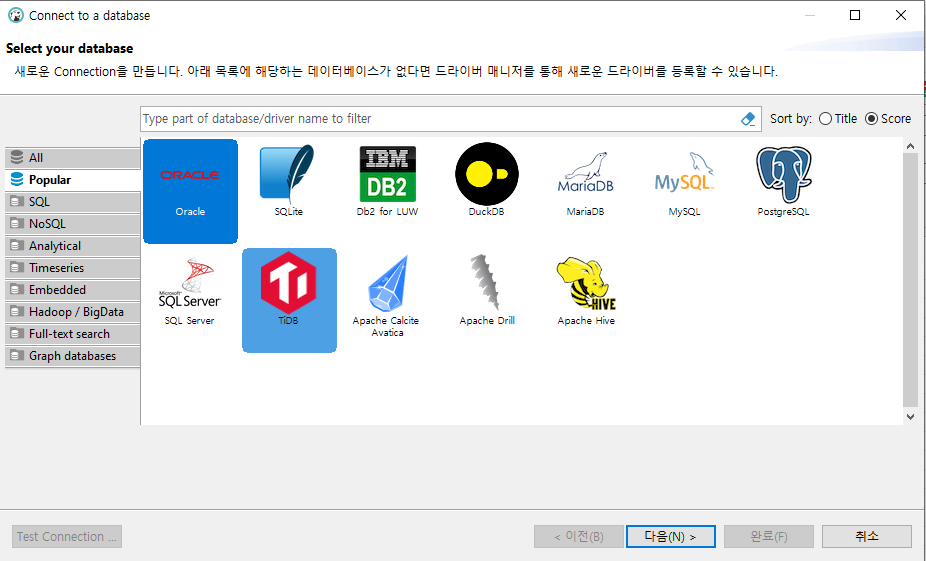
Task: Sort database list by Score
Action: (x=888, y=119)
